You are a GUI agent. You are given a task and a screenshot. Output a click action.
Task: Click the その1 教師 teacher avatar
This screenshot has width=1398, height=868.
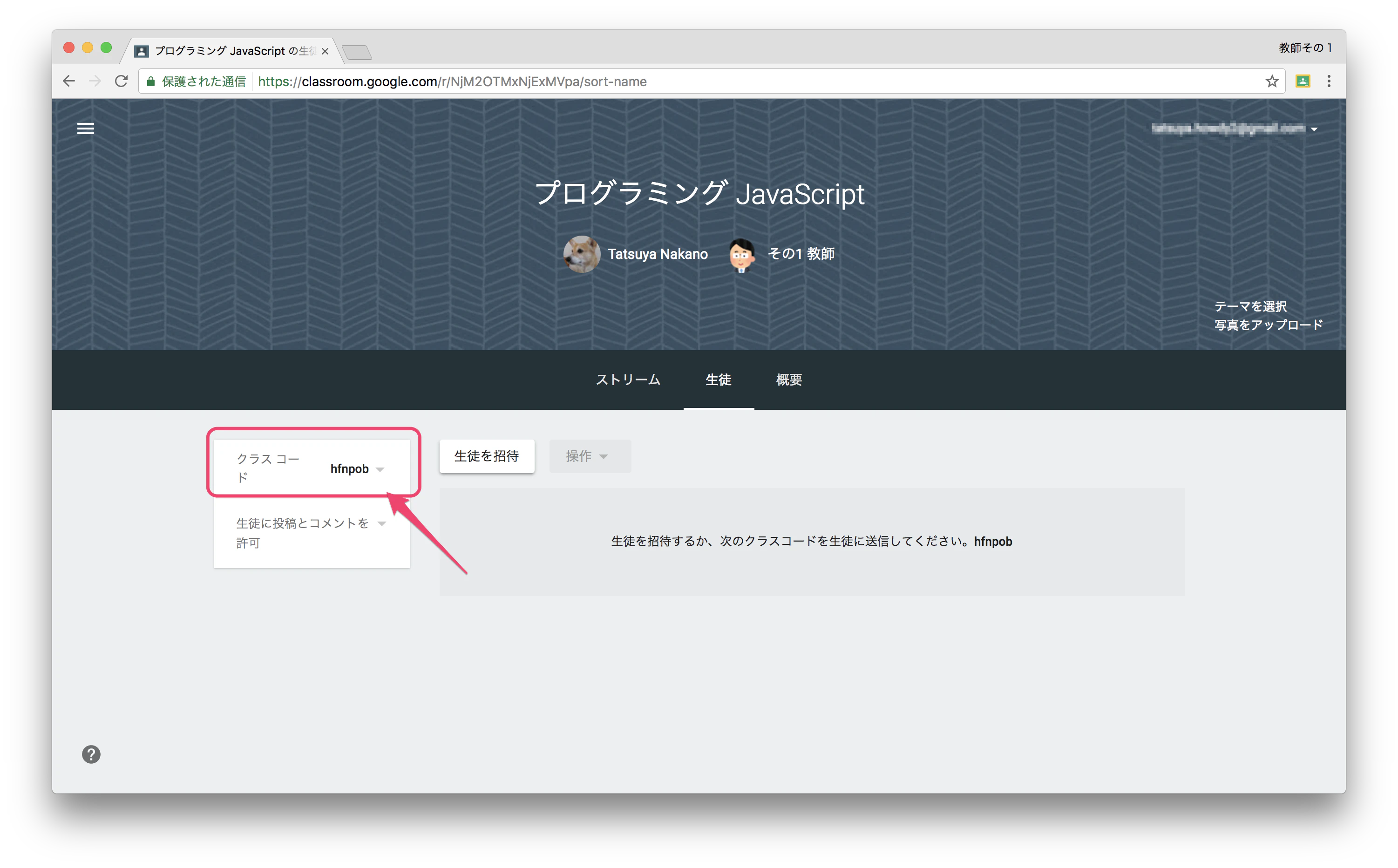pyautogui.click(x=741, y=254)
